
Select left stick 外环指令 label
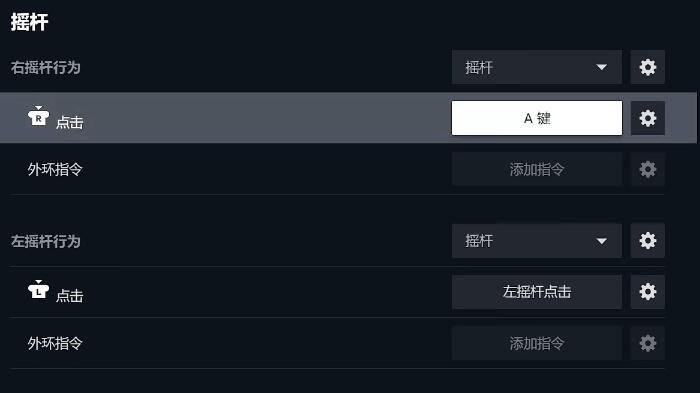pyautogui.click(x=55, y=343)
